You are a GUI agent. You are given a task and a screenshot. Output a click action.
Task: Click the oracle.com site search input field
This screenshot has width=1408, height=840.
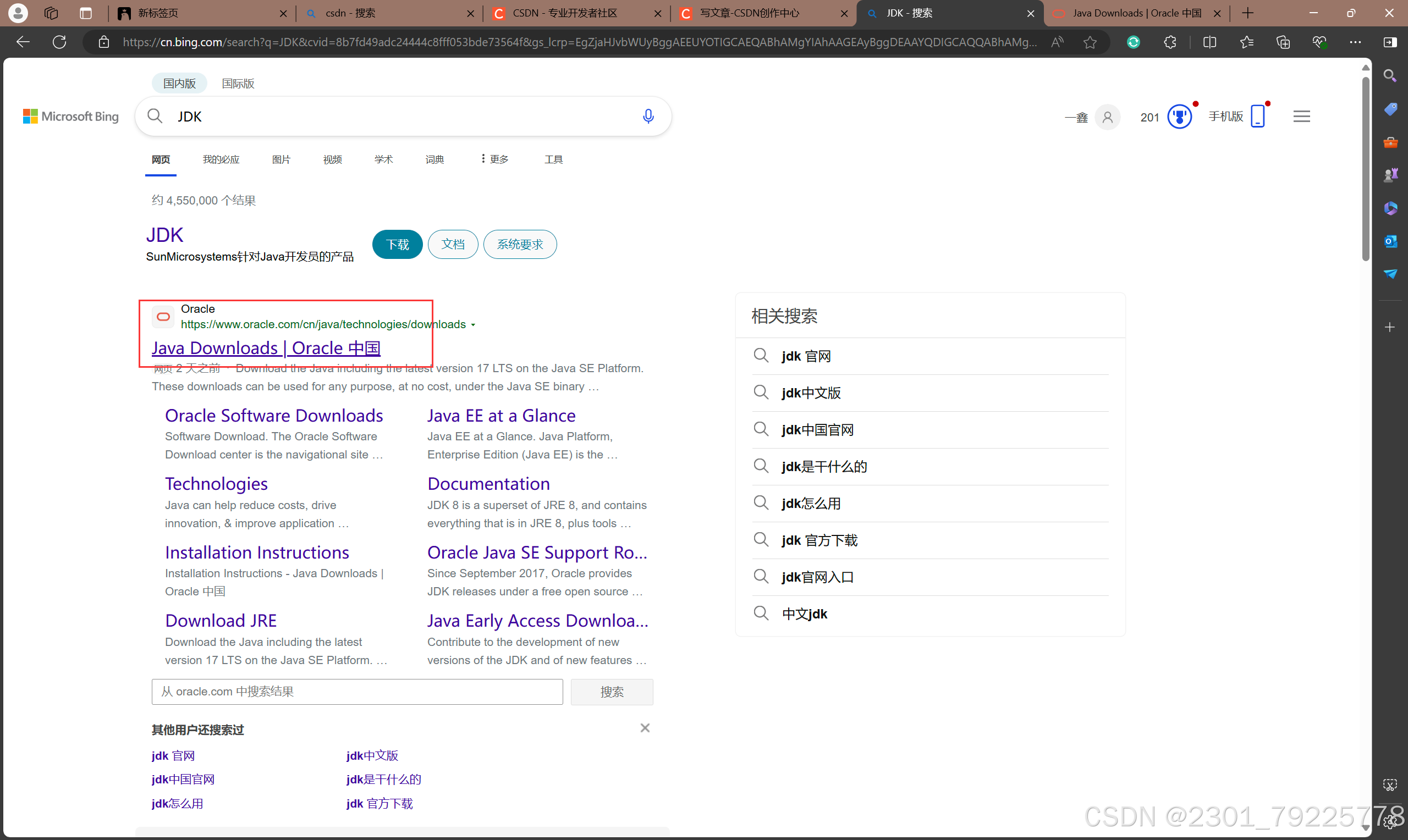(x=356, y=692)
